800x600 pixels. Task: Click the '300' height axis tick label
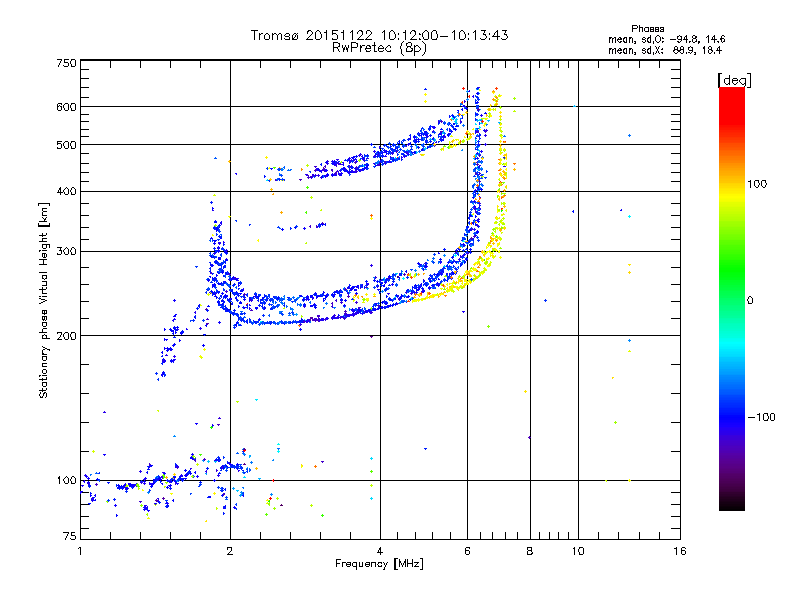pos(66,252)
